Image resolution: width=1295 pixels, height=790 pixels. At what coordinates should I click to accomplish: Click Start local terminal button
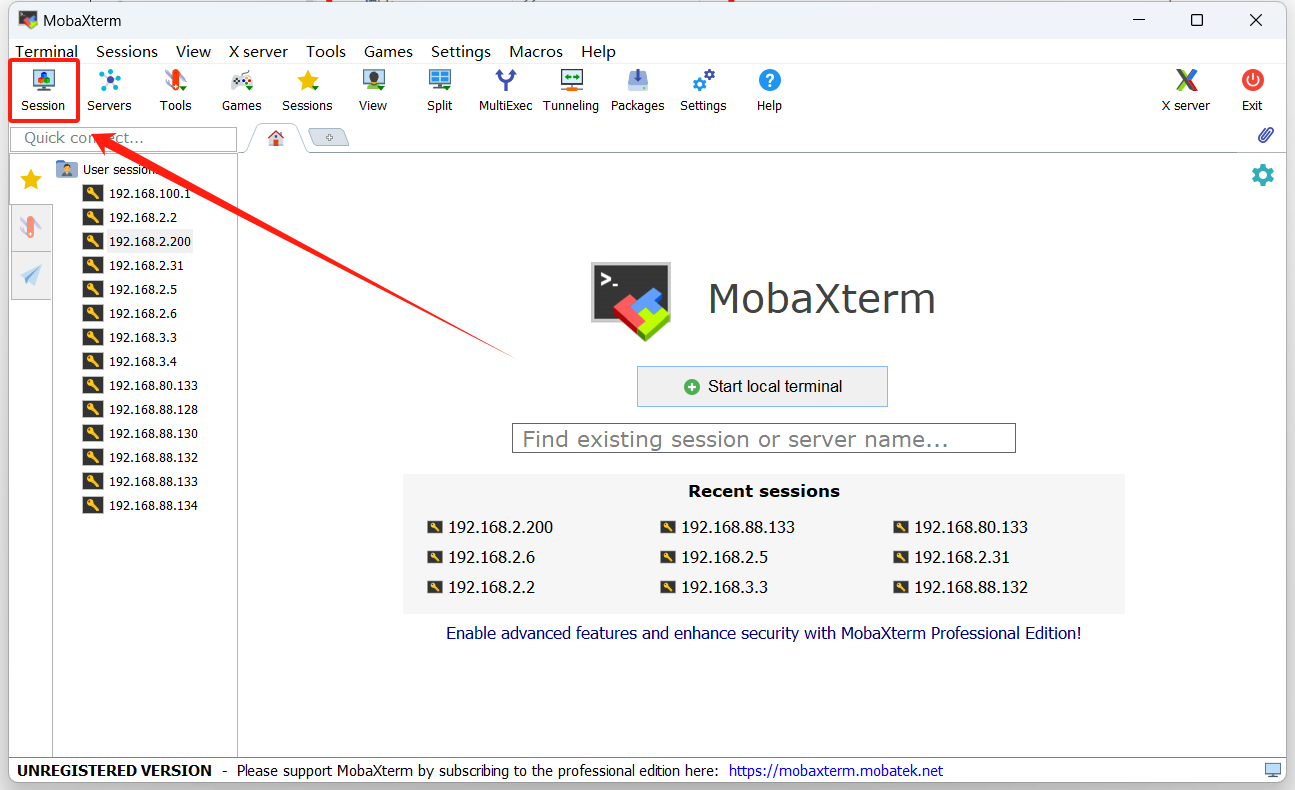(762, 387)
